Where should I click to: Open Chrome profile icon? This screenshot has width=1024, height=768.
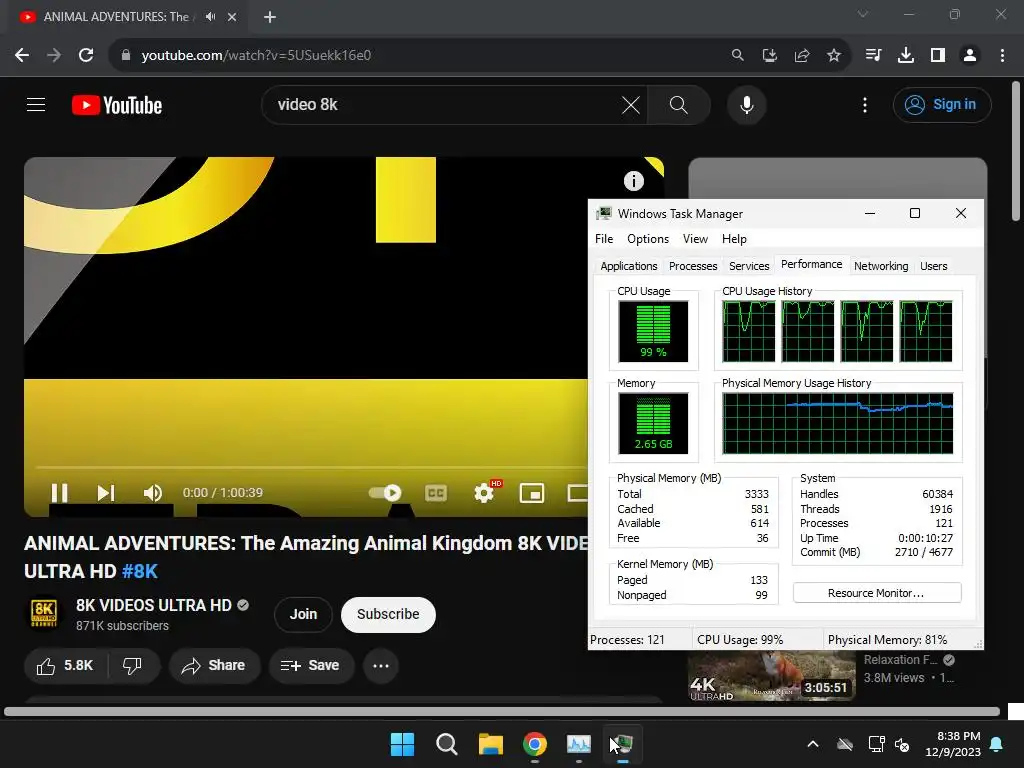pyautogui.click(x=970, y=55)
